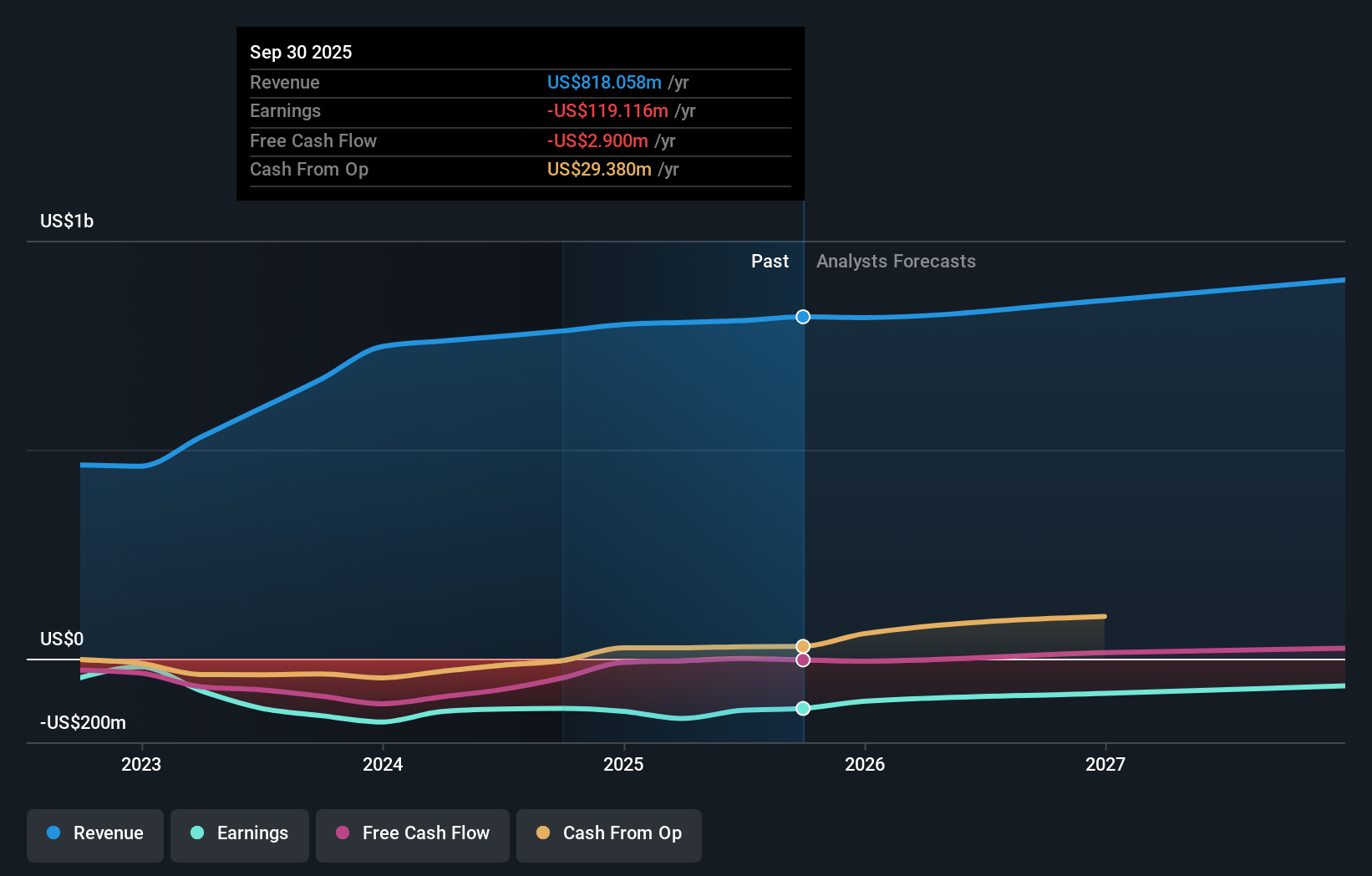Open the Past period section of chart
The image size is (1372, 876).
[770, 261]
